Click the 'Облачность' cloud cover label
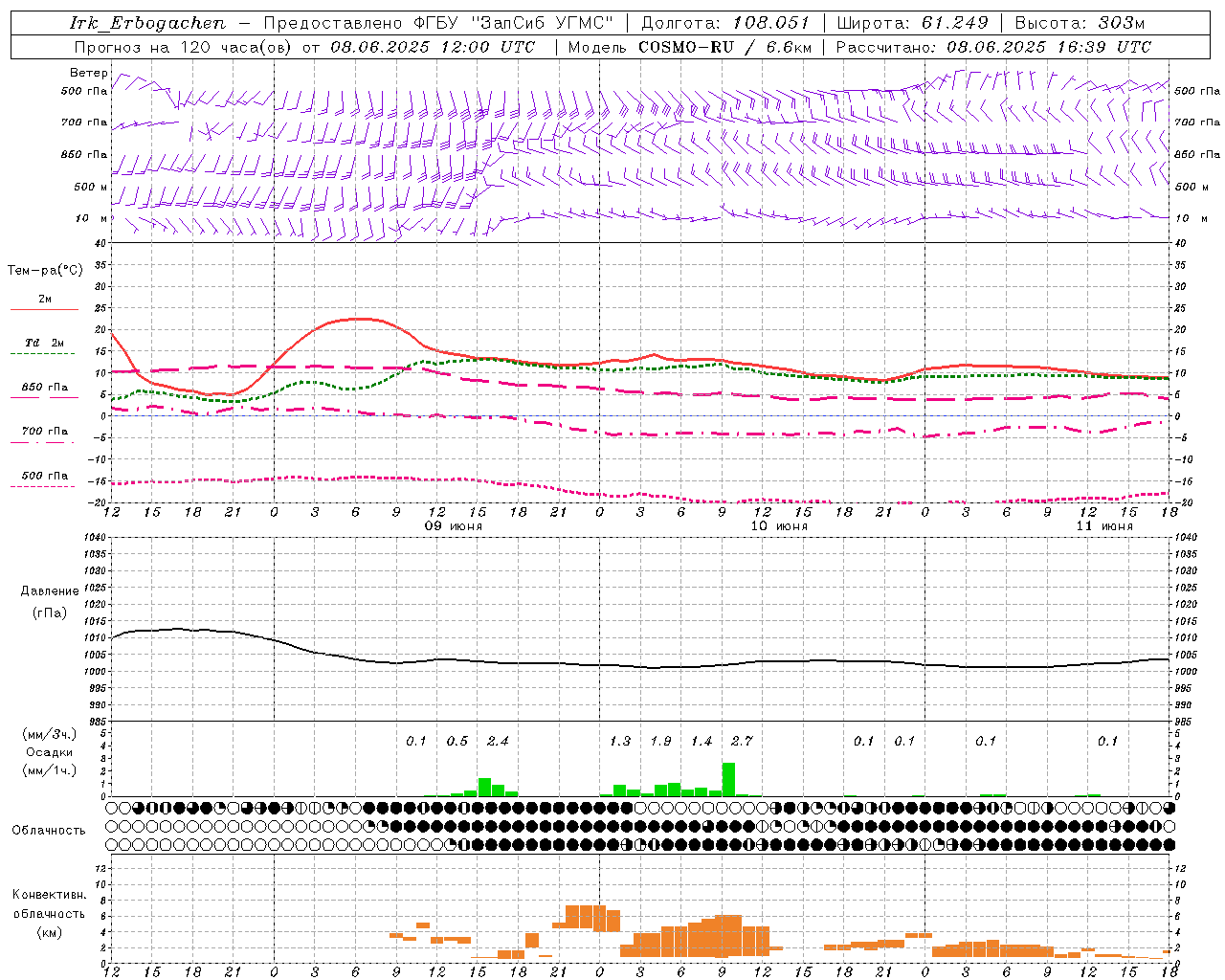The width and height of the screenshot is (1225, 980). [x=49, y=830]
